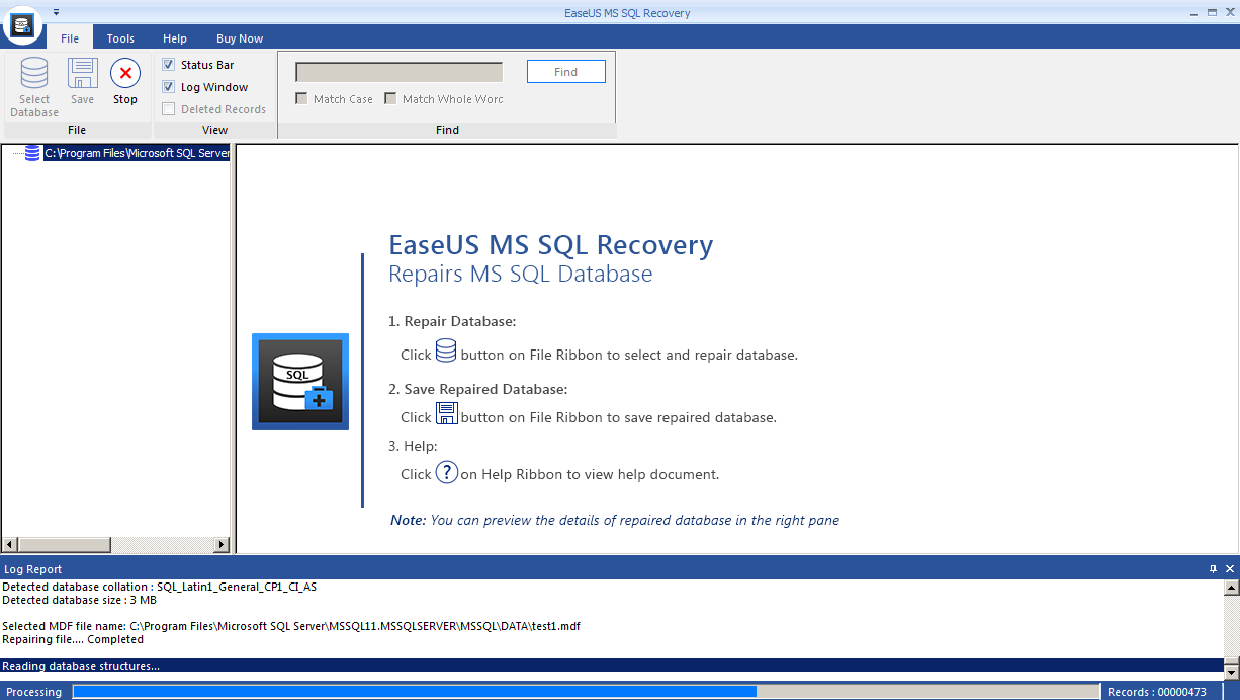The image size is (1240, 700).
Task: Open the Tools ribbon tab
Action: tap(121, 38)
